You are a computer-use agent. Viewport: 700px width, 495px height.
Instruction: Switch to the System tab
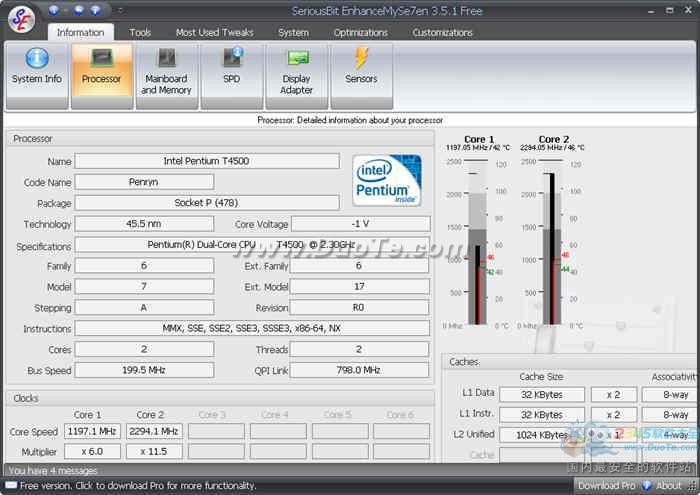click(x=293, y=32)
